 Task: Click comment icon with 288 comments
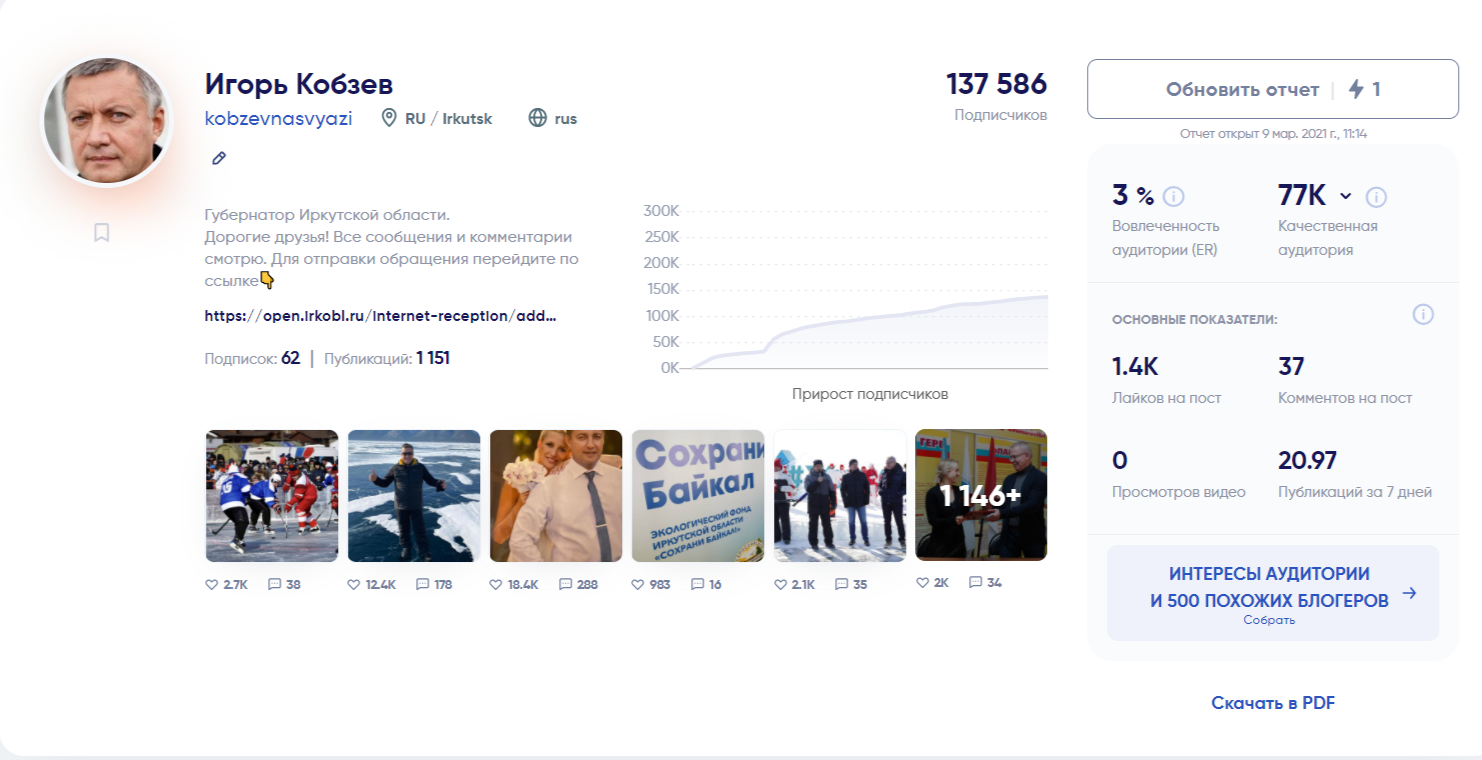[566, 584]
